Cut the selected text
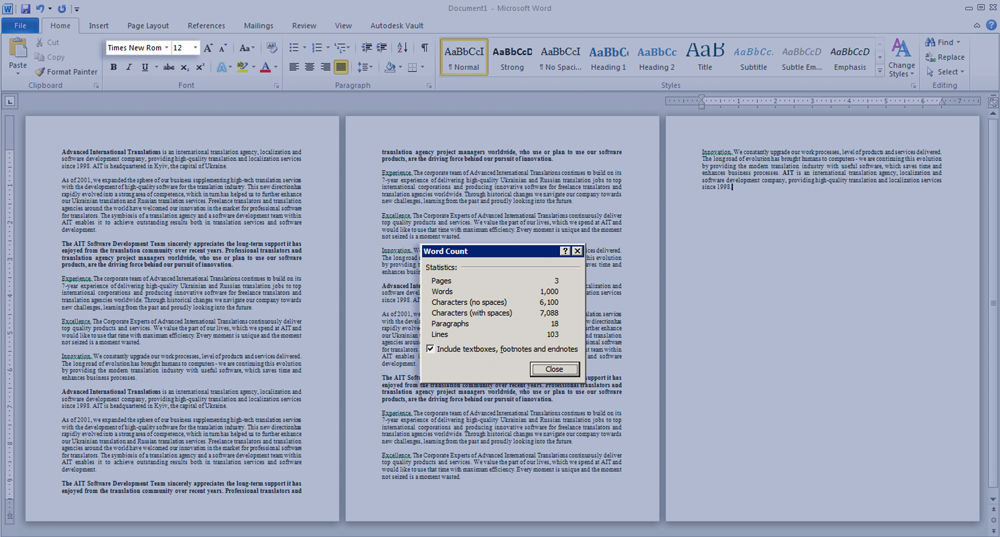 pos(47,42)
